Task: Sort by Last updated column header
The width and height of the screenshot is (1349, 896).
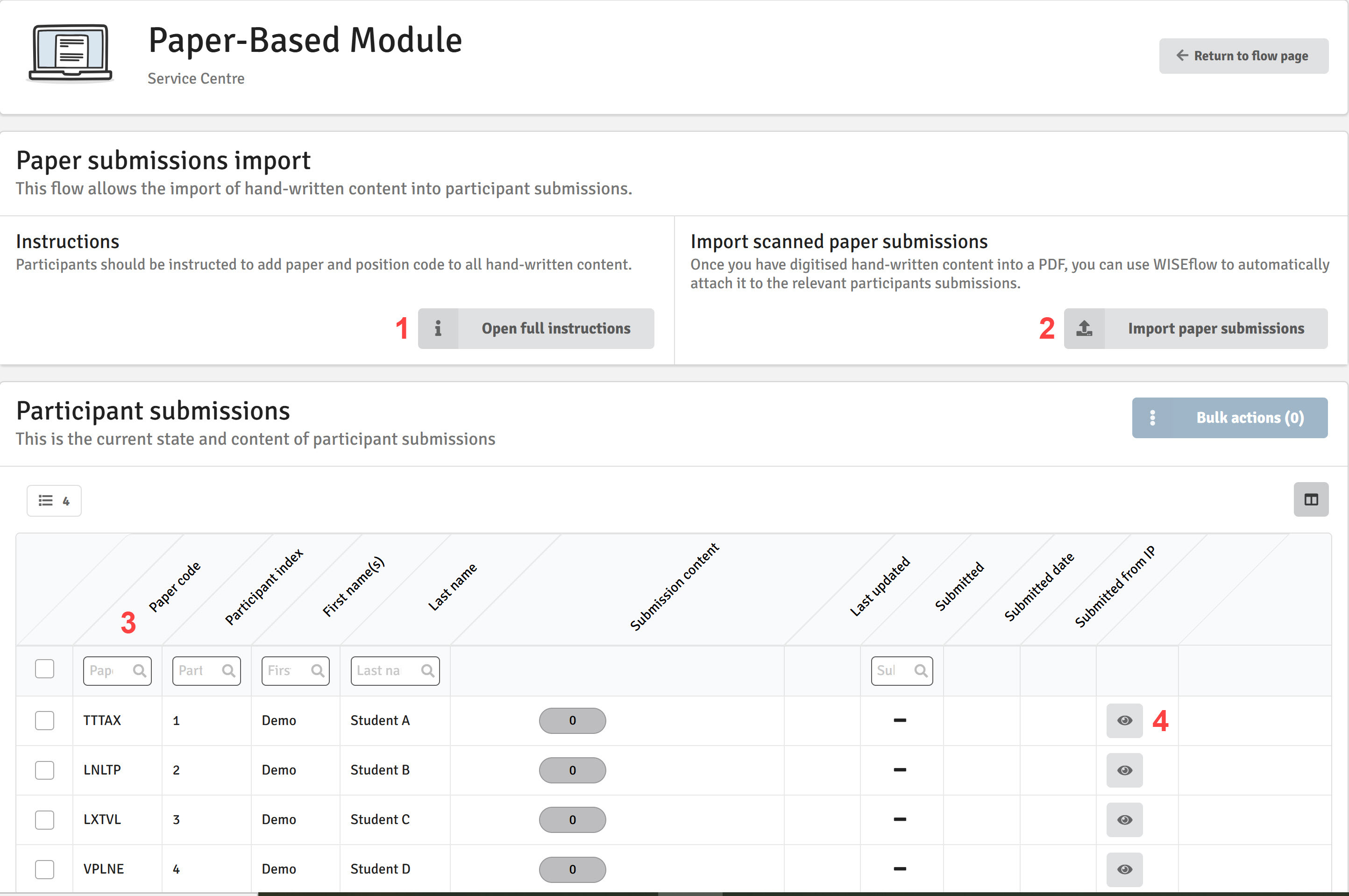Action: click(x=880, y=587)
